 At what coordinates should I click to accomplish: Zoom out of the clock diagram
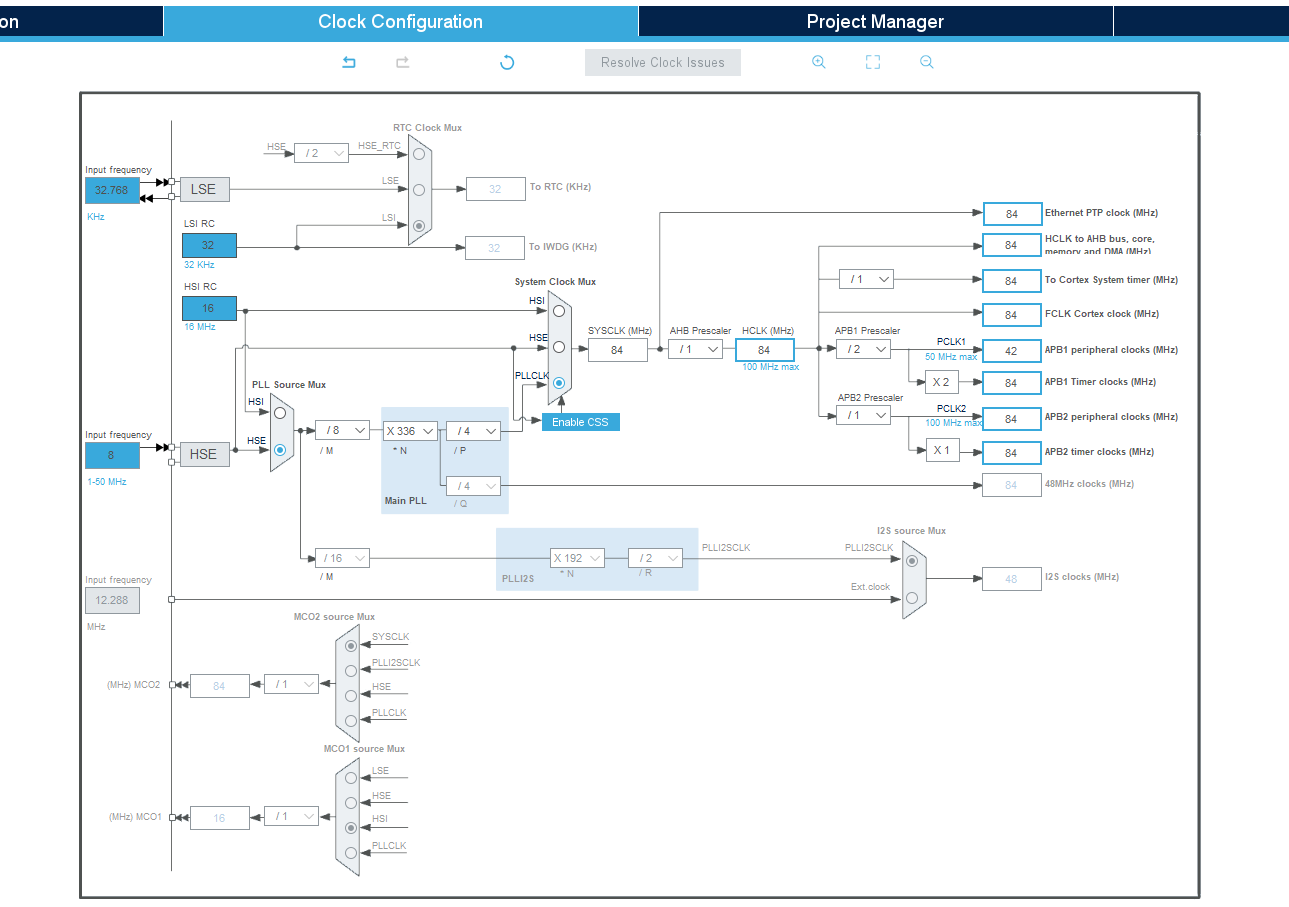(x=927, y=62)
